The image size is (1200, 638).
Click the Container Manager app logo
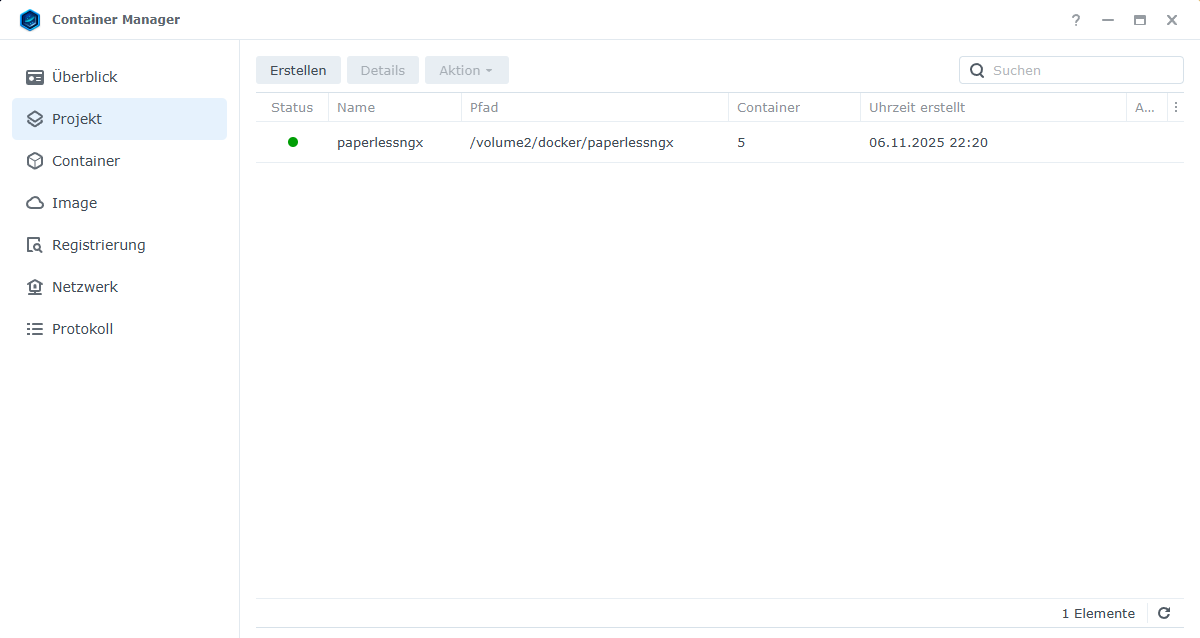click(30, 20)
